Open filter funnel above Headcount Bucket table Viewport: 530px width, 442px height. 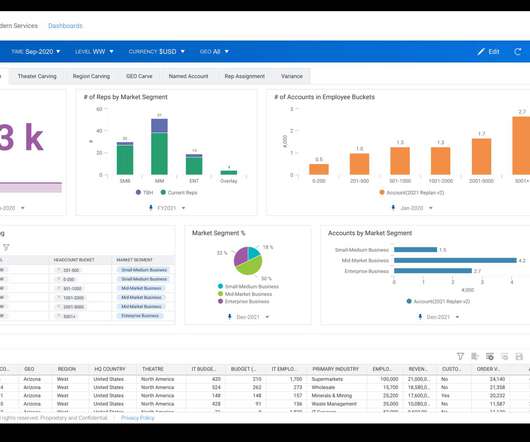(6, 247)
